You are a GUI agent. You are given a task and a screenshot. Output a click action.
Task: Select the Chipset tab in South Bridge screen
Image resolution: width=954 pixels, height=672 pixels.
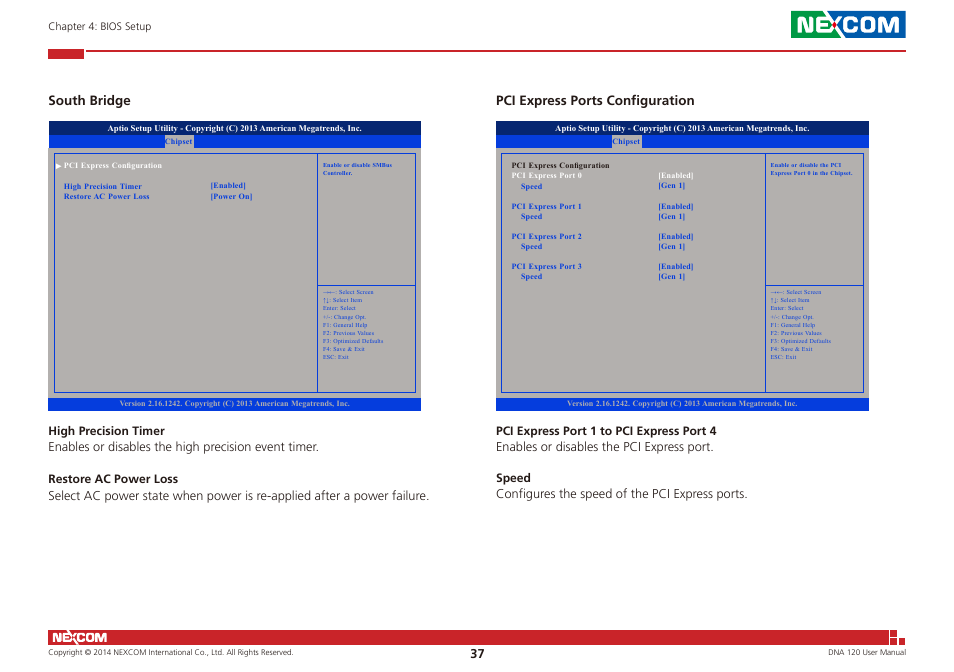178,141
